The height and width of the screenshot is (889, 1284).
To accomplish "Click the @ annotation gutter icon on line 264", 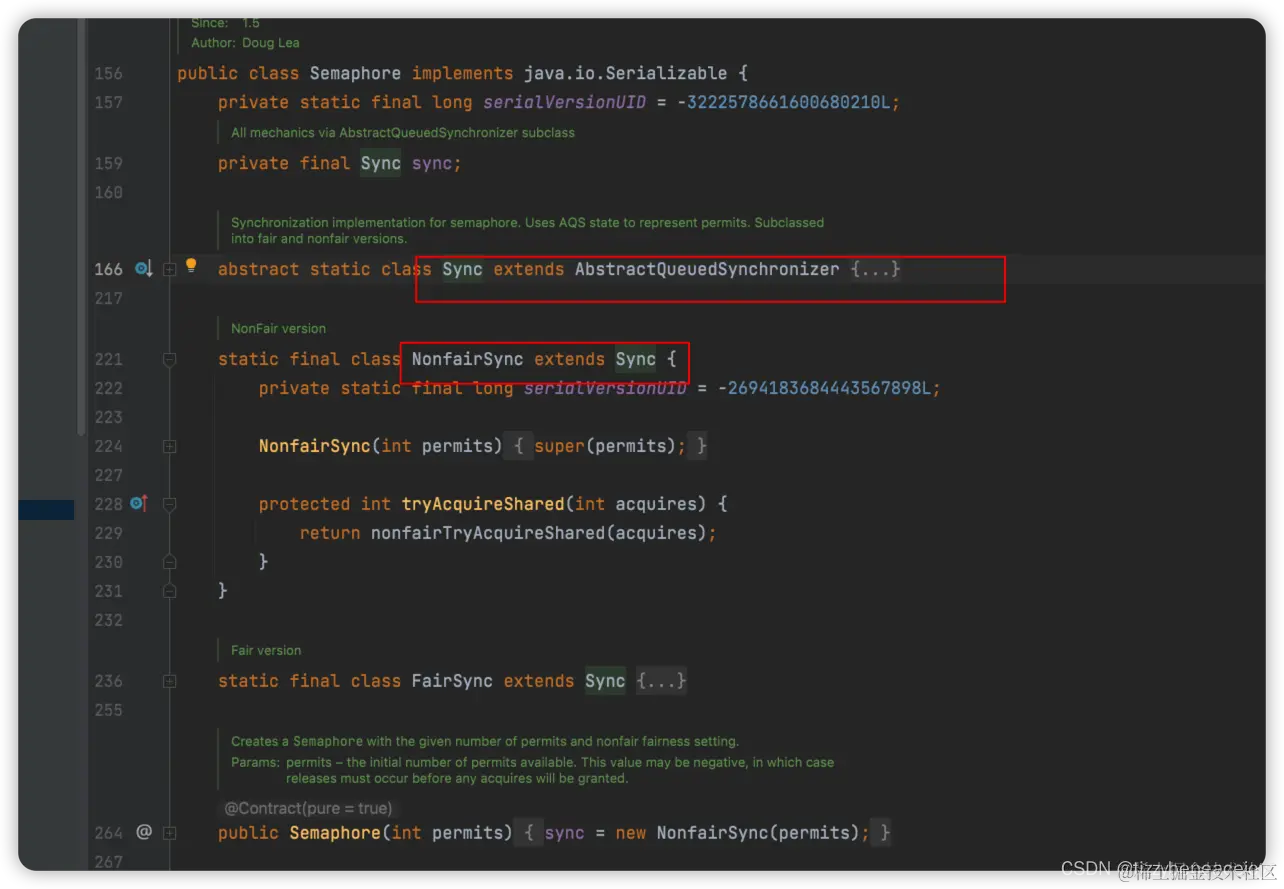I will 144,832.
